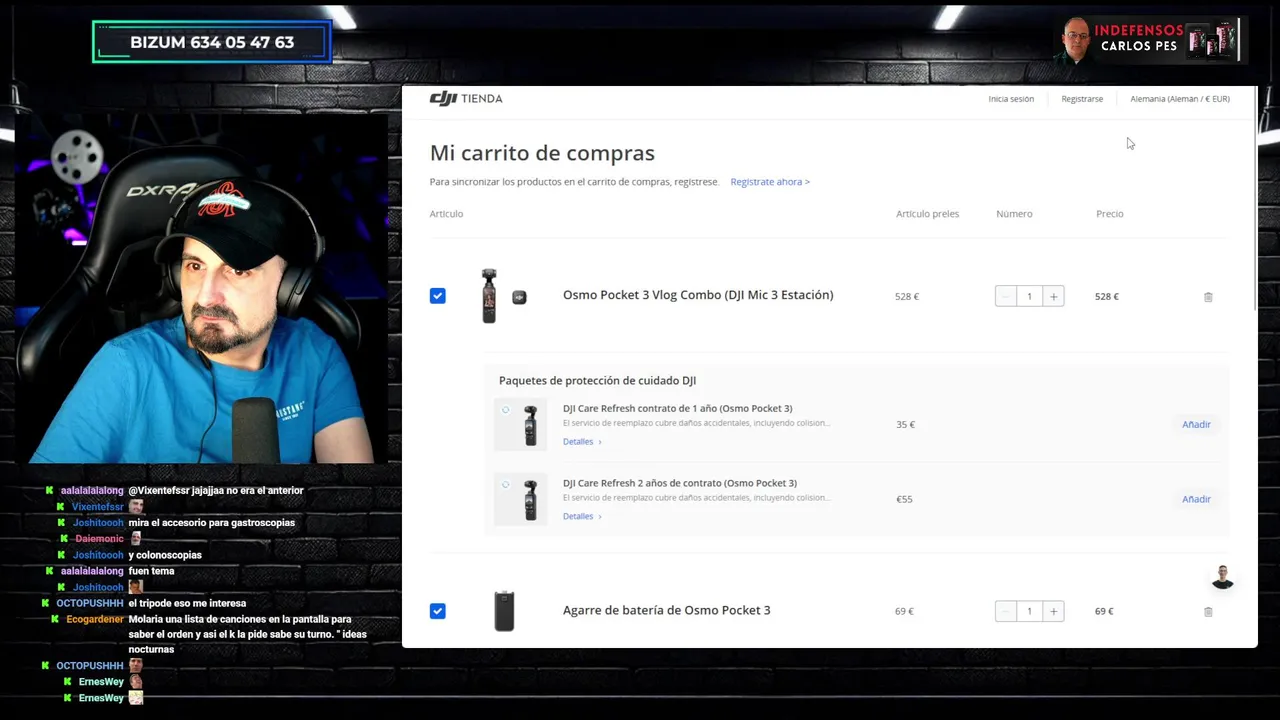Open the Osmo Pocket 3 Vlog Combo product thumbnail
Screen dimensions: 1280x720
[x=503, y=296]
